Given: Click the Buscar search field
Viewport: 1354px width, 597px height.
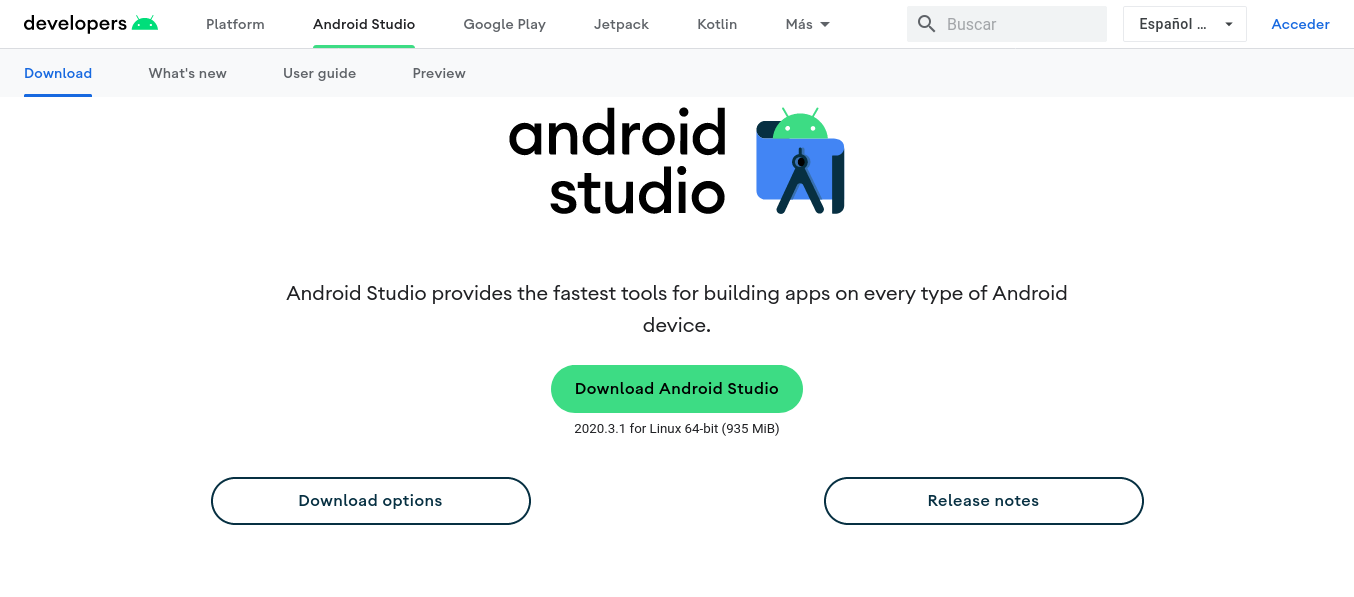Looking at the screenshot, I should coord(1007,24).
